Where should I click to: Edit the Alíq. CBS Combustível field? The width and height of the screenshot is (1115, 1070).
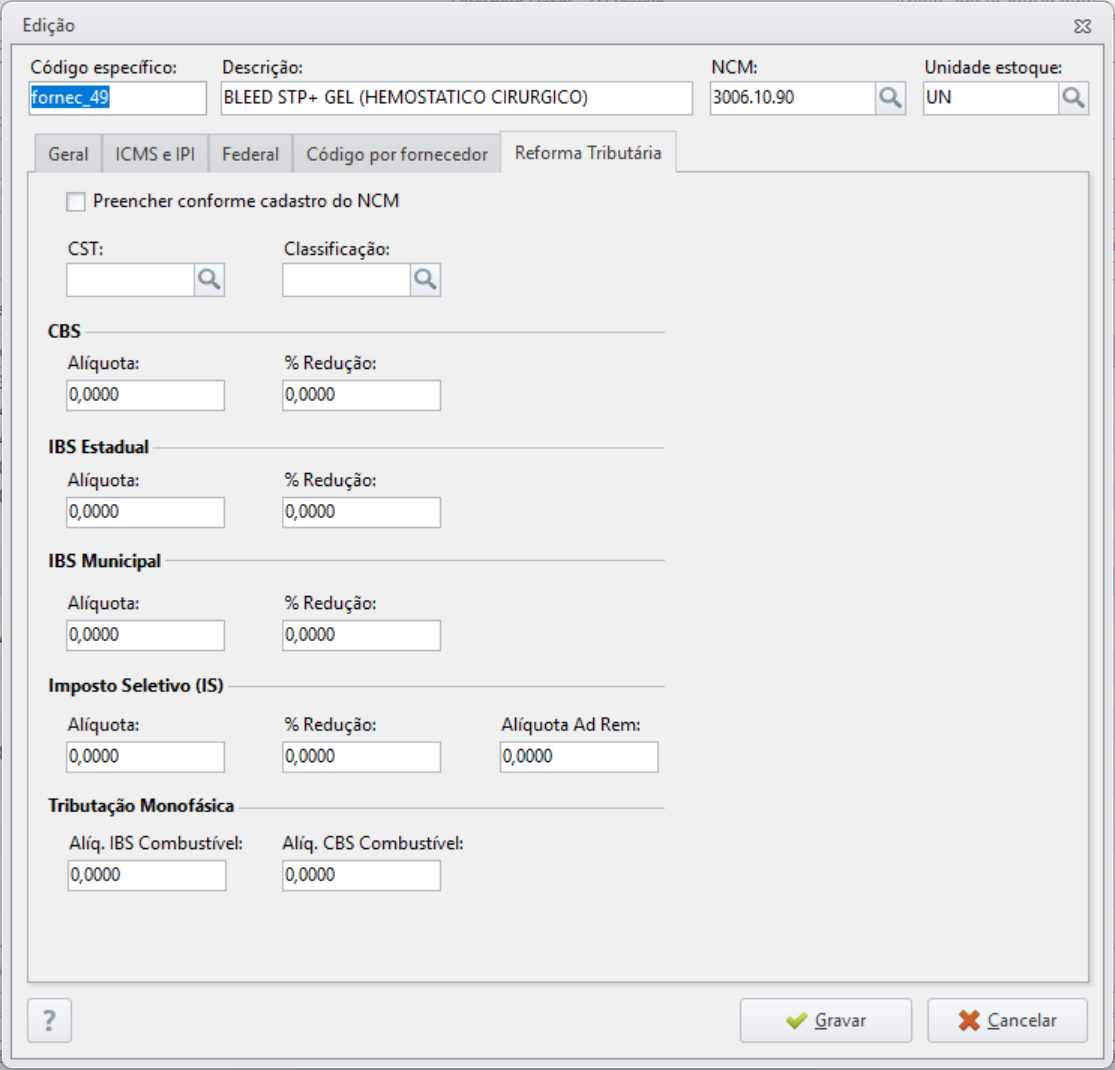click(361, 876)
